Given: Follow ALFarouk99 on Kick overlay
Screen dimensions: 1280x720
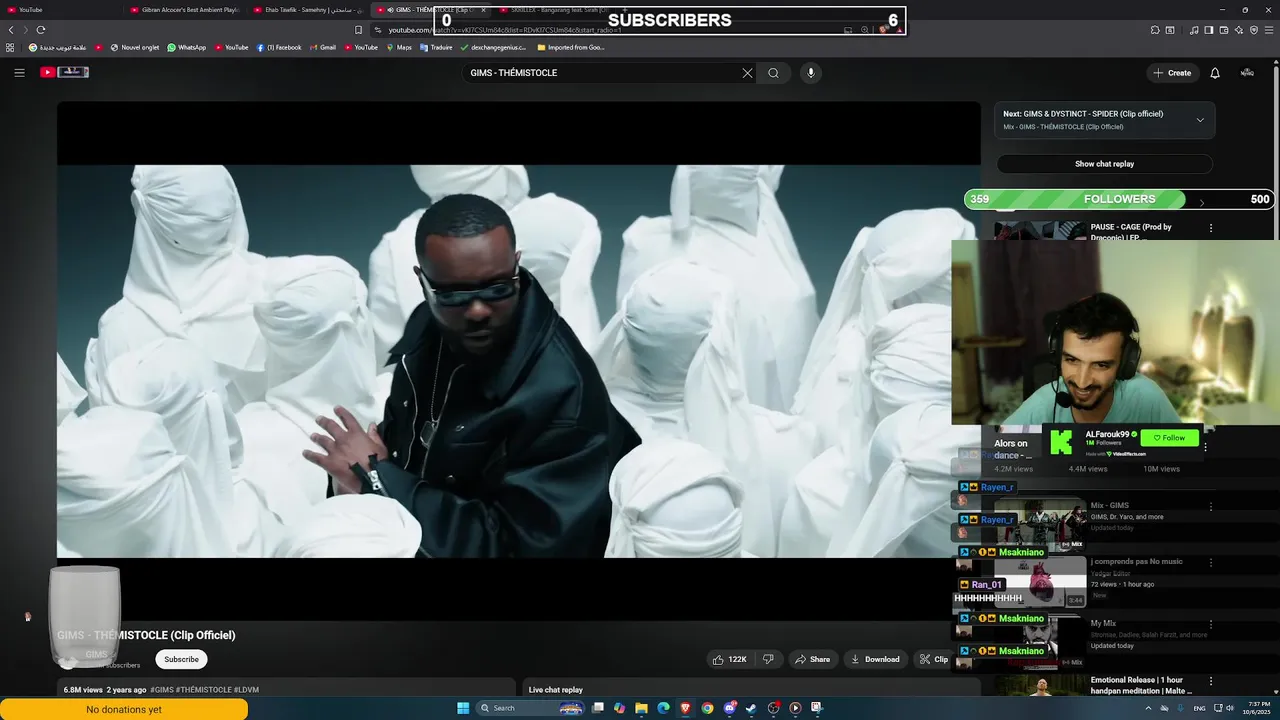Looking at the screenshot, I should coord(1169,437).
